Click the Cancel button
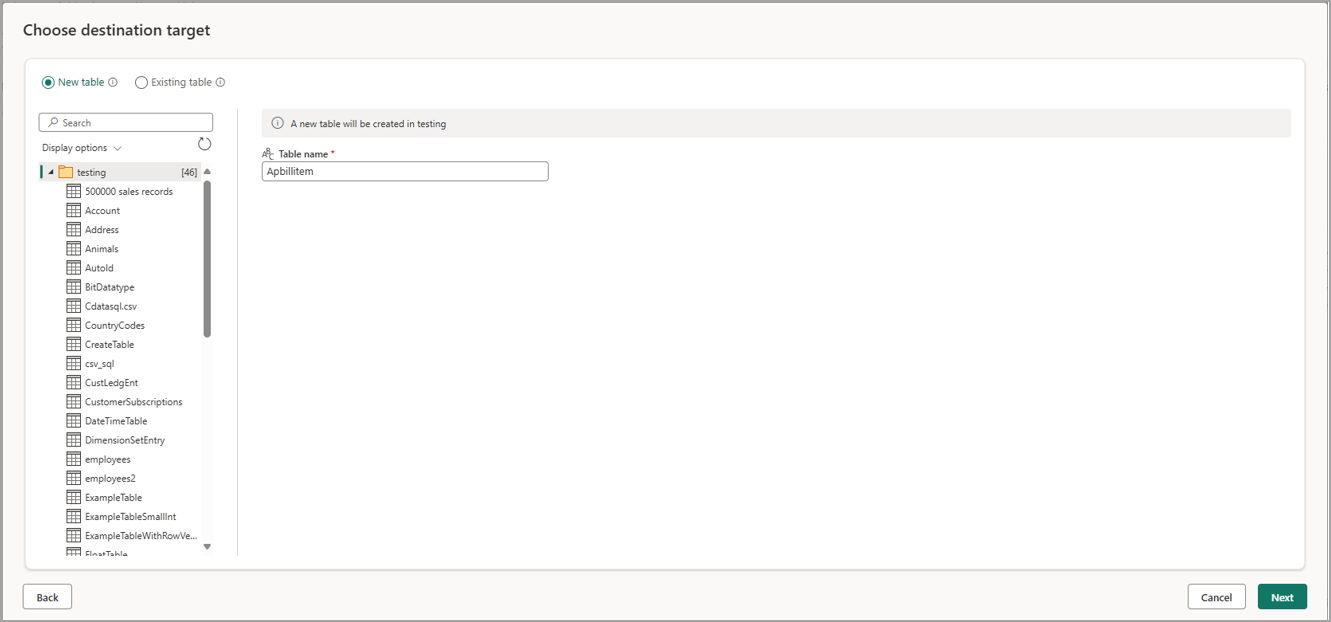This screenshot has width=1331, height=622. pos(1216,596)
